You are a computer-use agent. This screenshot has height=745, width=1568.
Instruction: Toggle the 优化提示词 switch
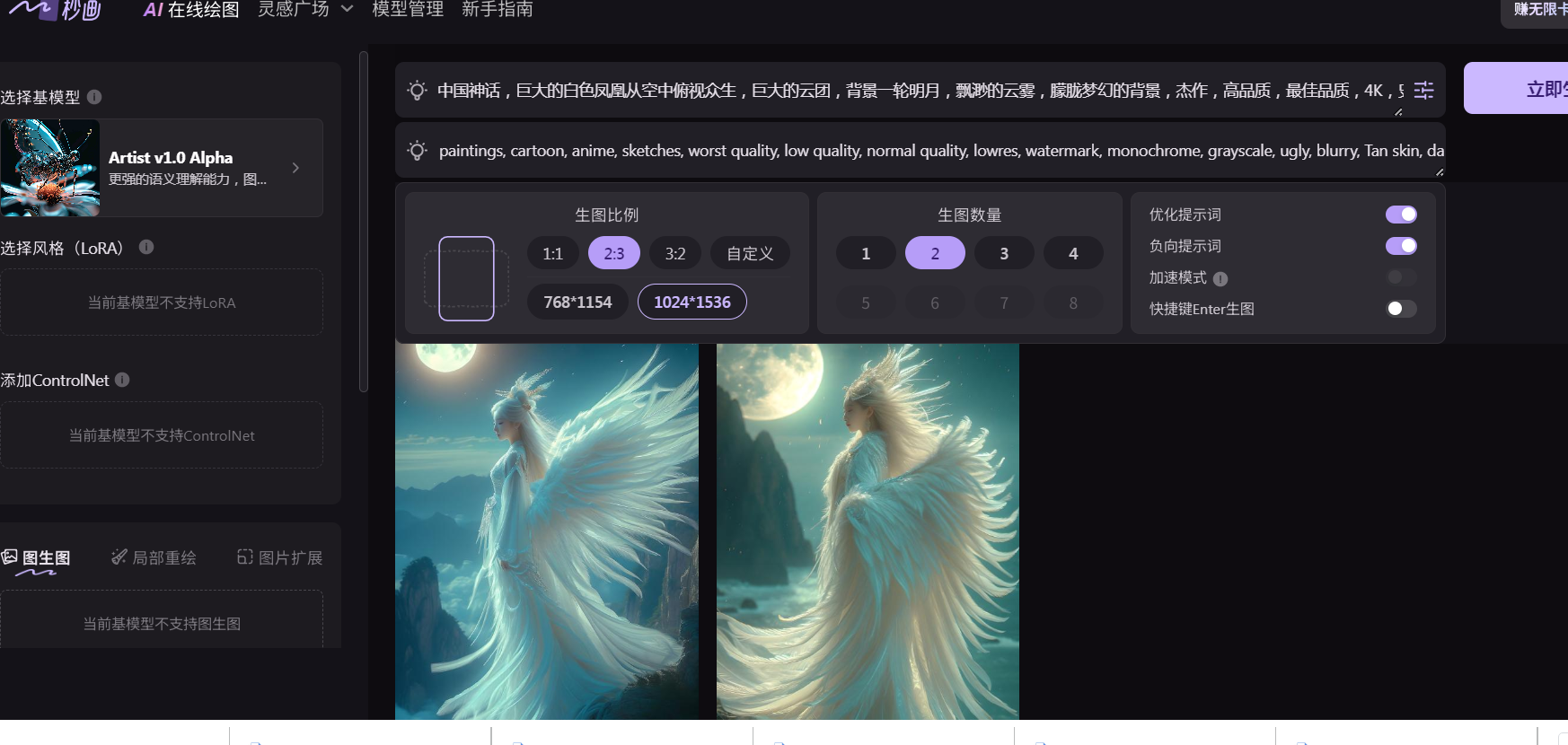click(x=1401, y=215)
